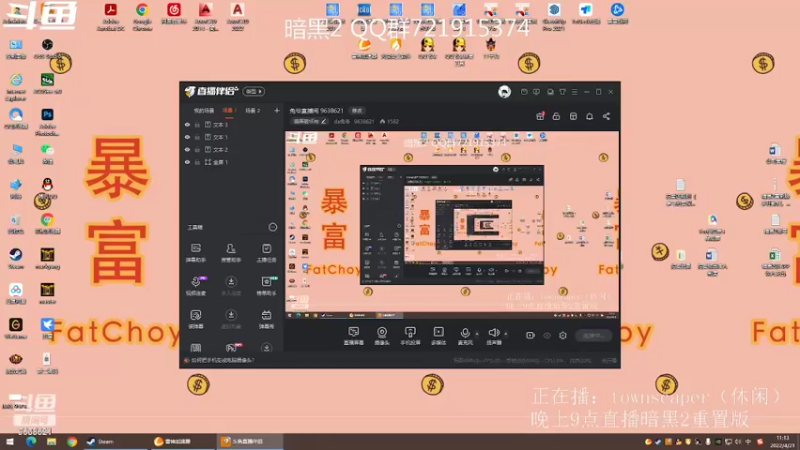Select the 文本3 source row
The image size is (800, 450).
coord(232,124)
